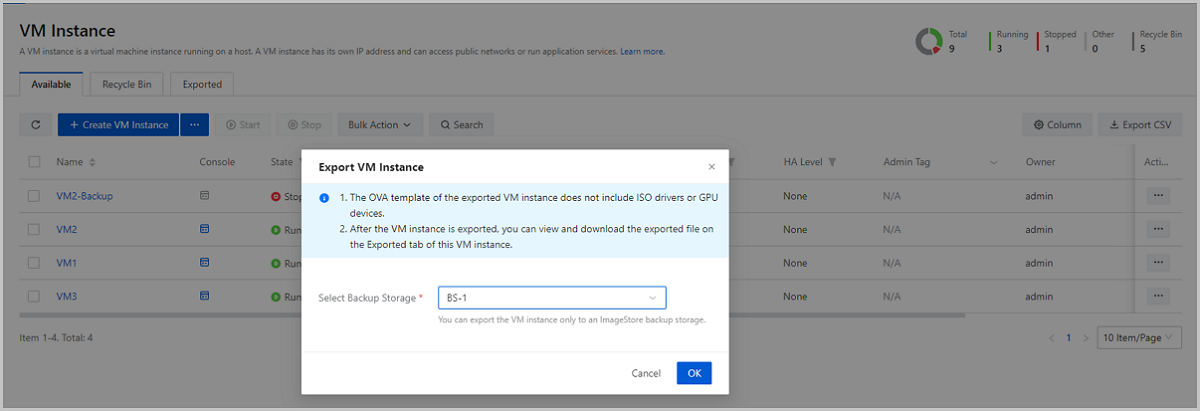Viewport: 1200px width, 411px height.
Task: Open console icon for VM1
Action: click(x=205, y=263)
